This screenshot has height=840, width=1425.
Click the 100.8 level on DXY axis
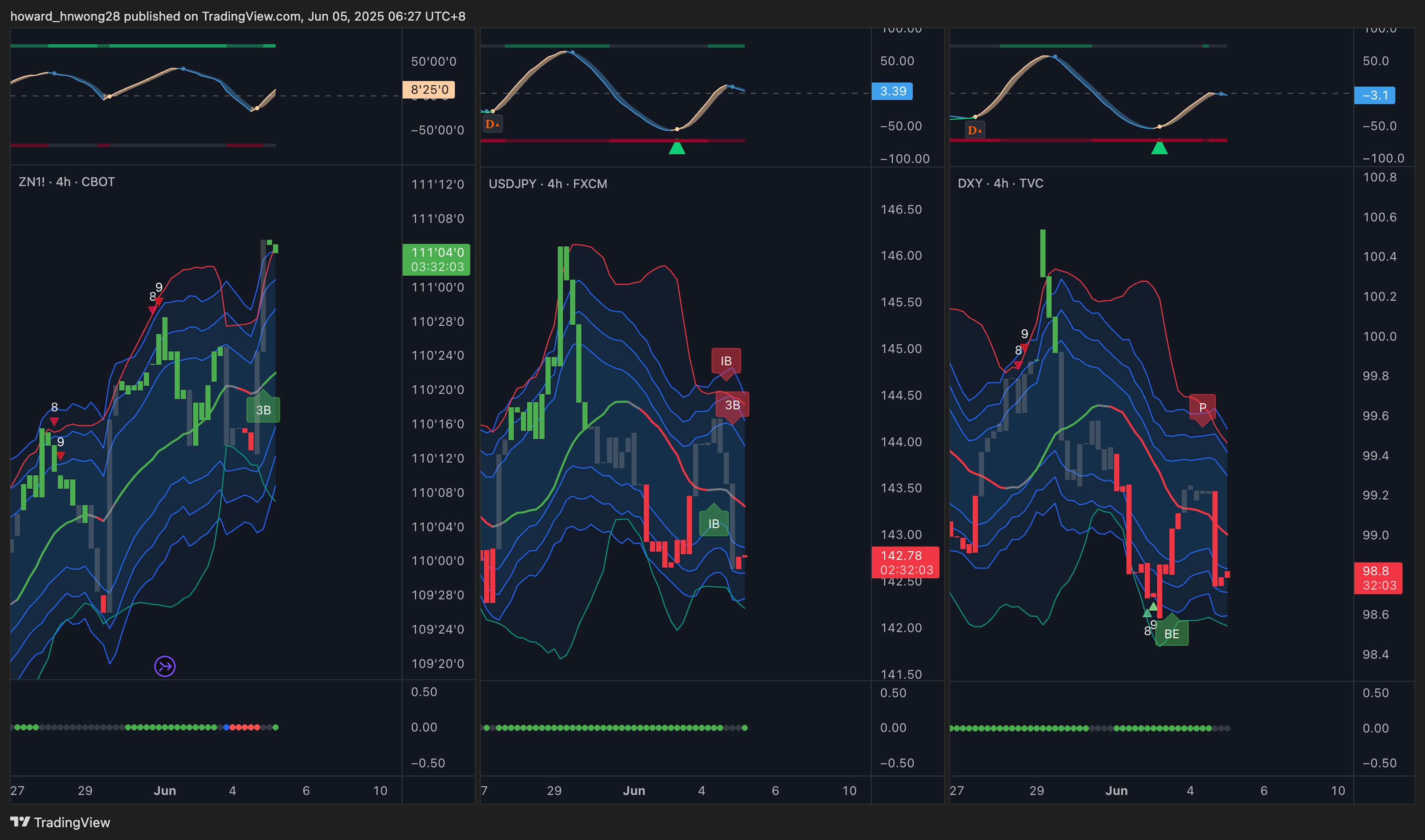[x=1380, y=177]
